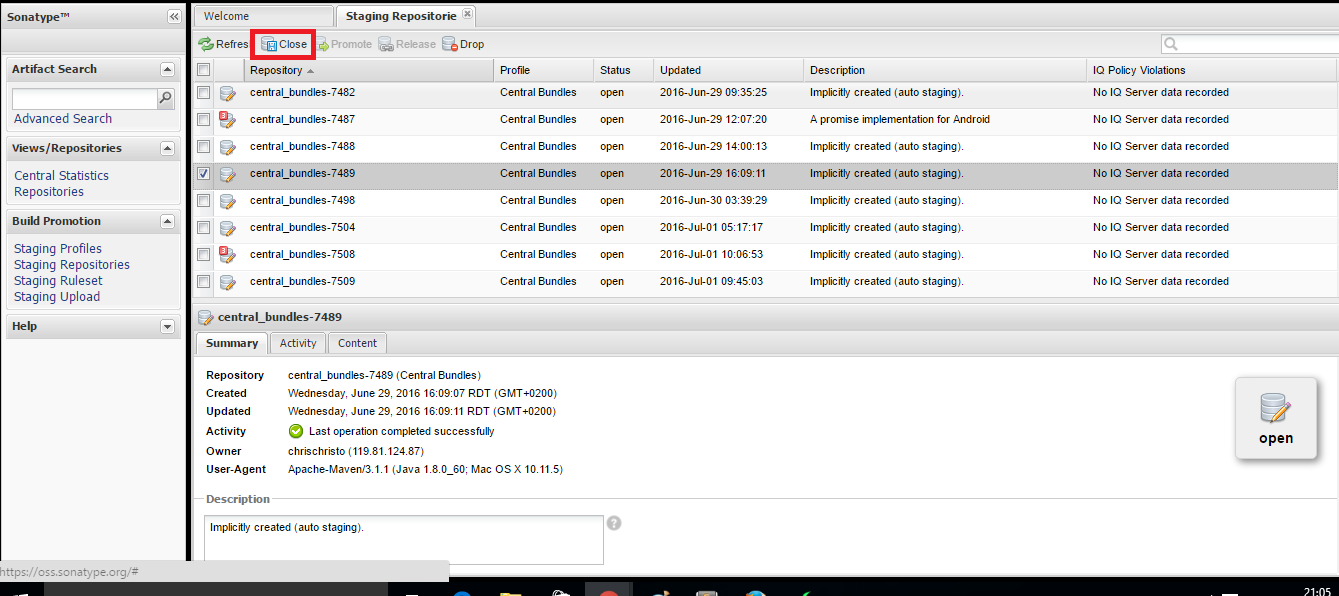1339x596 pixels.
Task: Check the box for central_bundles-7508
Action: pos(204,254)
